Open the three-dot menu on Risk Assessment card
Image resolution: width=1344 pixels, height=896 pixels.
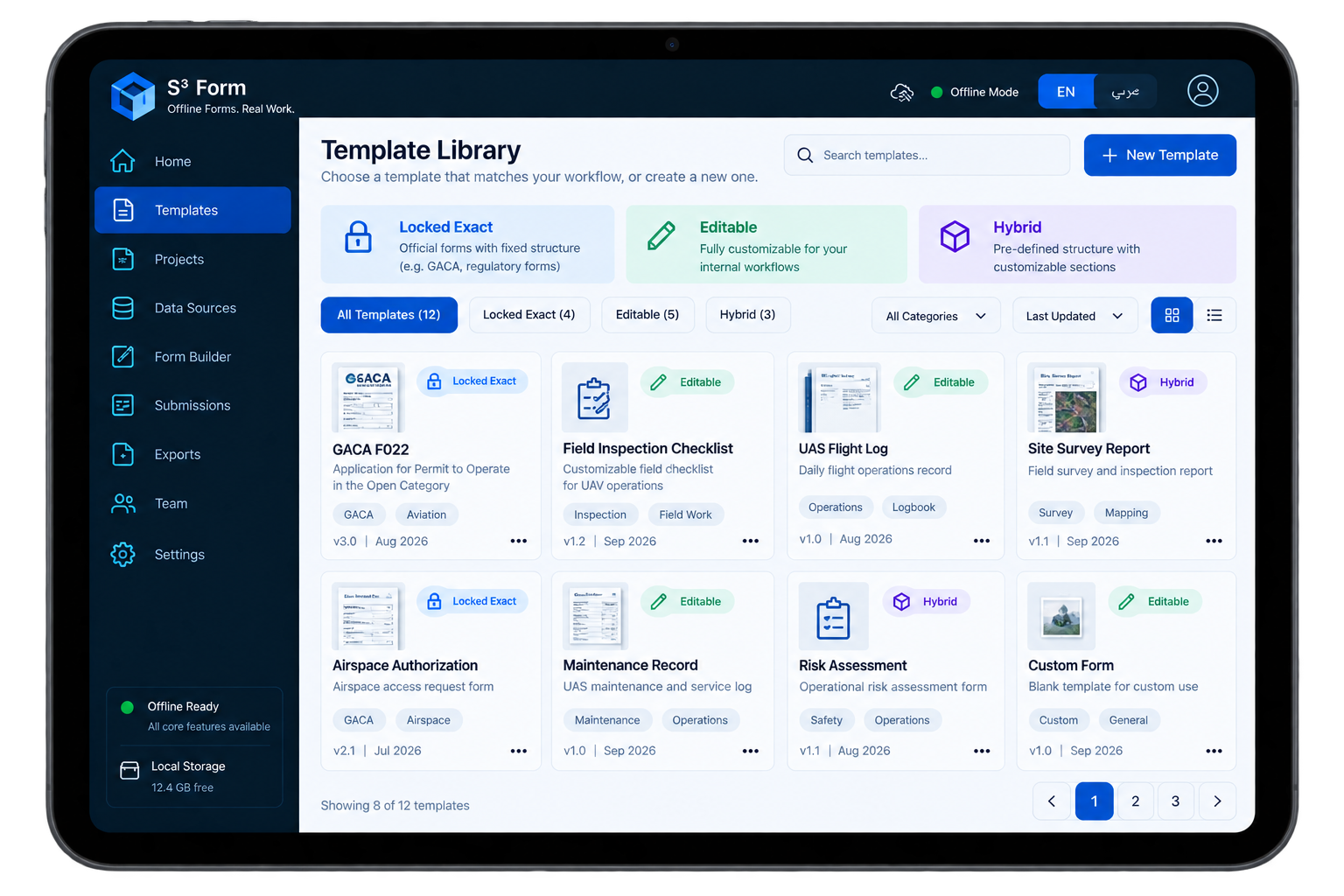[982, 751]
